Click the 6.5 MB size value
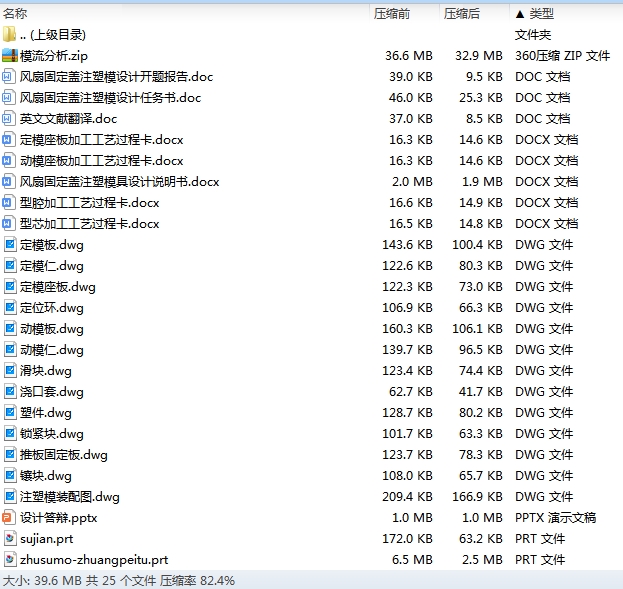This screenshot has height=589, width=623. pyautogui.click(x=412, y=560)
